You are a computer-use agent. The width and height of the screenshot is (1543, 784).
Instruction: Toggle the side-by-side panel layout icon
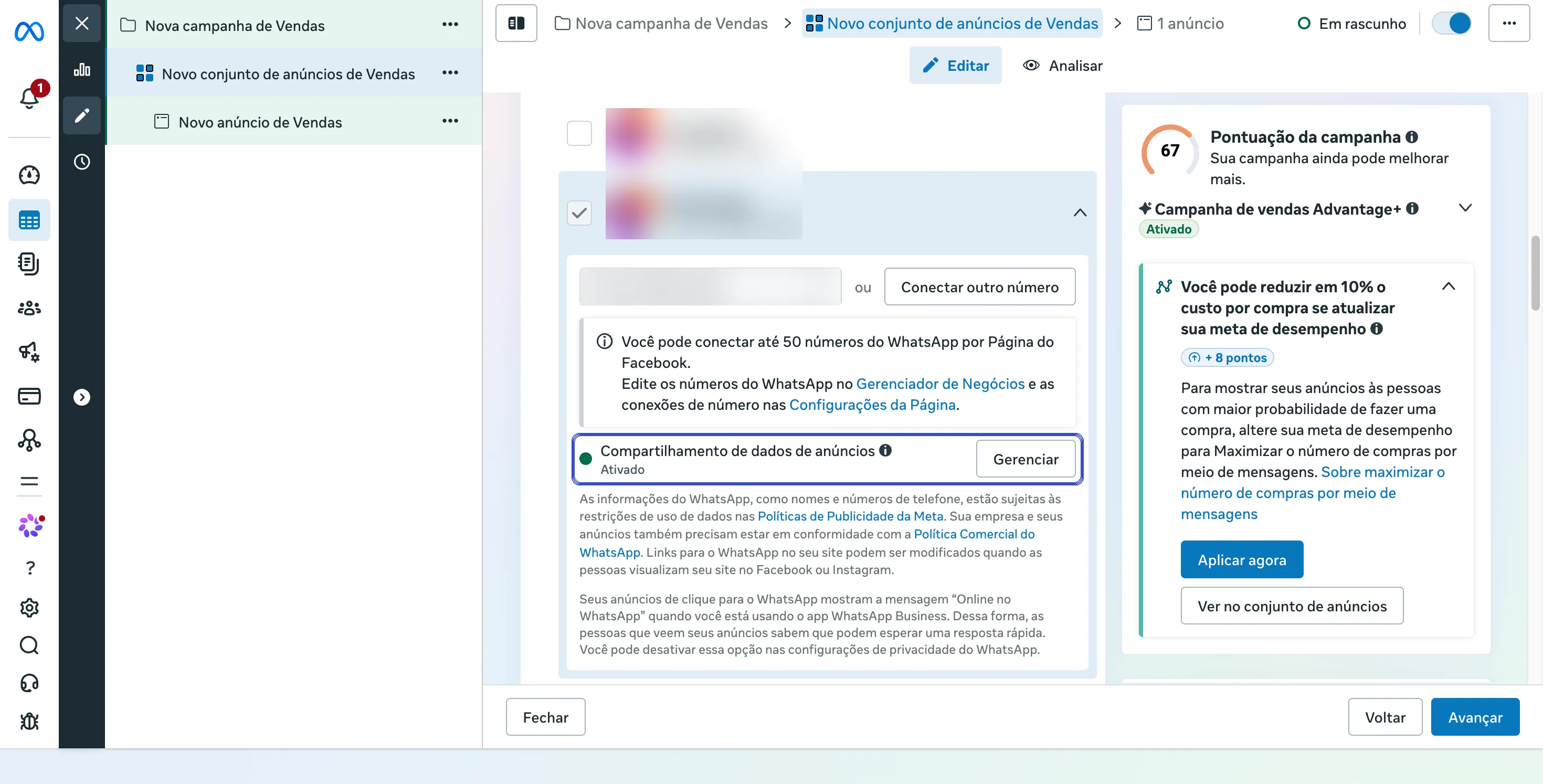(x=516, y=24)
